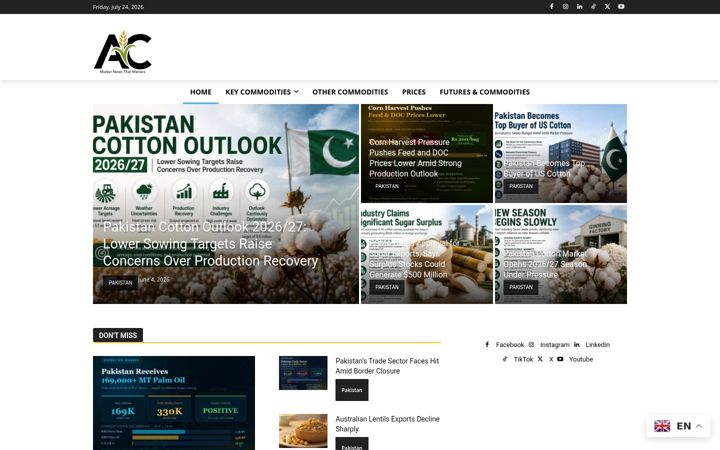The image size is (720, 450).
Task: Go to the Home menu item
Action: [201, 92]
